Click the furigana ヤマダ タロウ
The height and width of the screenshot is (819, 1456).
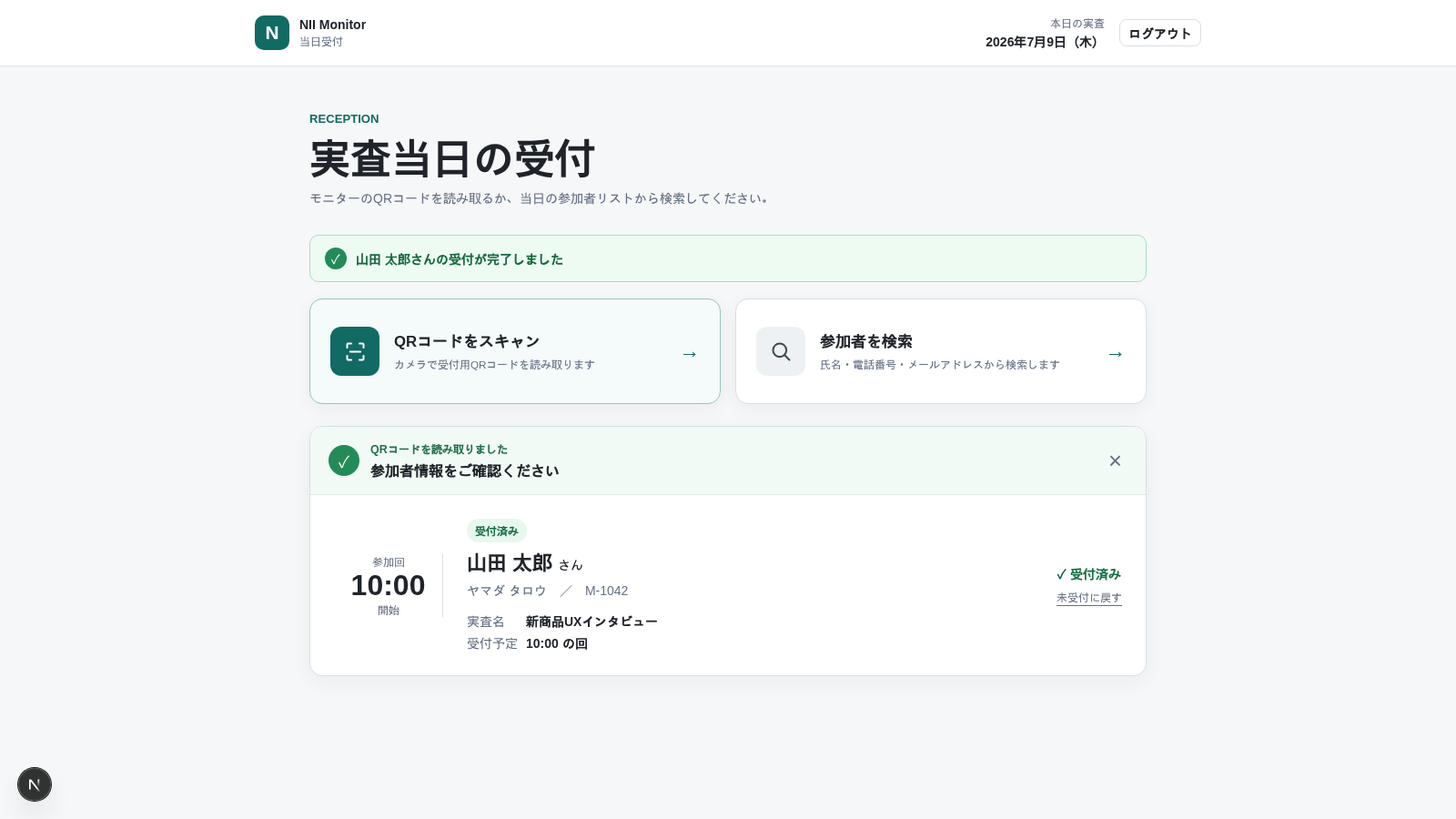click(x=507, y=591)
